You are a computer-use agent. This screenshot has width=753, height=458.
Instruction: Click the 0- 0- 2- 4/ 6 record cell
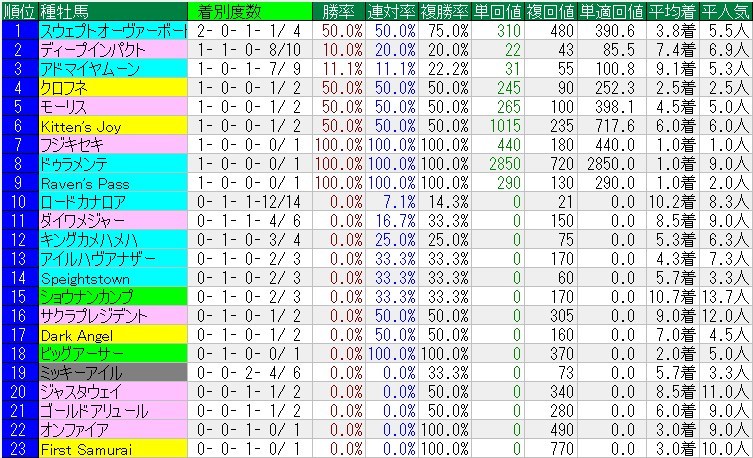(x=250, y=373)
